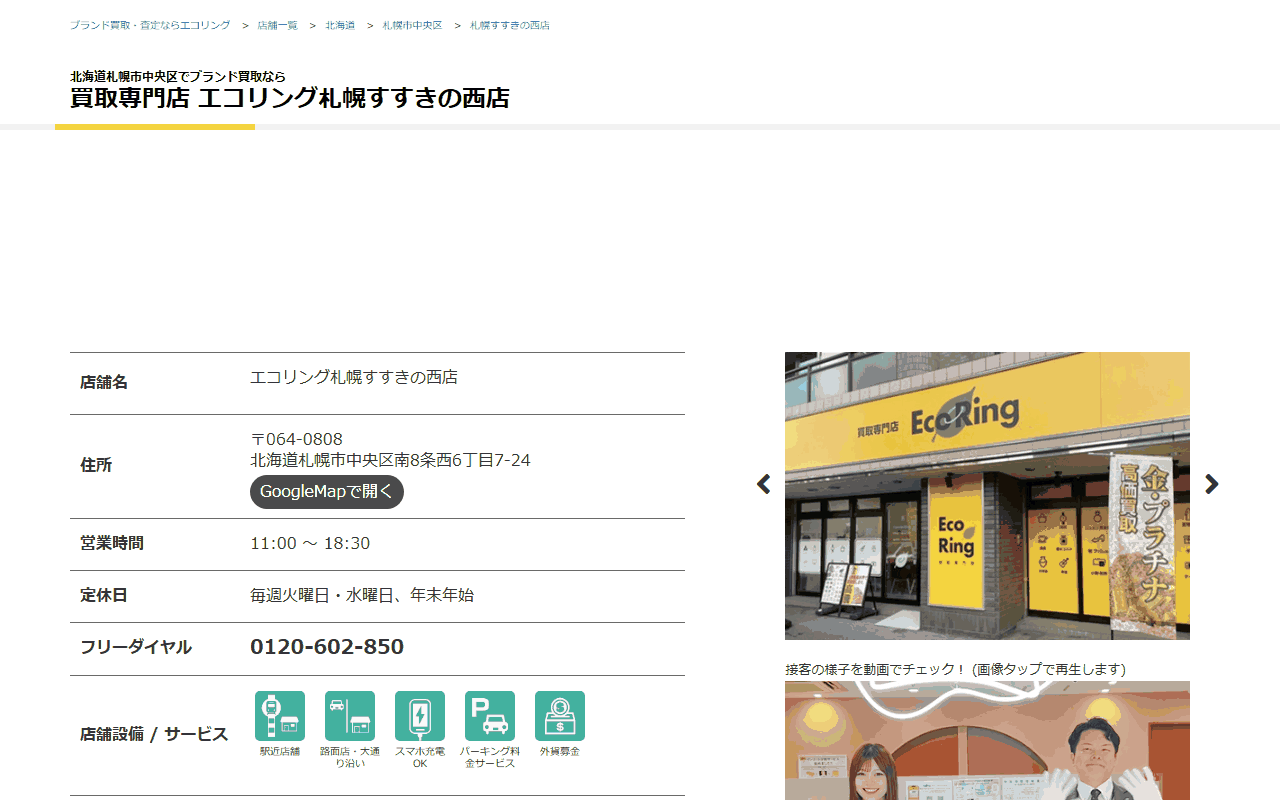Viewport: 1280px width, 800px height.
Task: Click the caption 接客の様子を動画でチェック！
Action: [x=877, y=669]
